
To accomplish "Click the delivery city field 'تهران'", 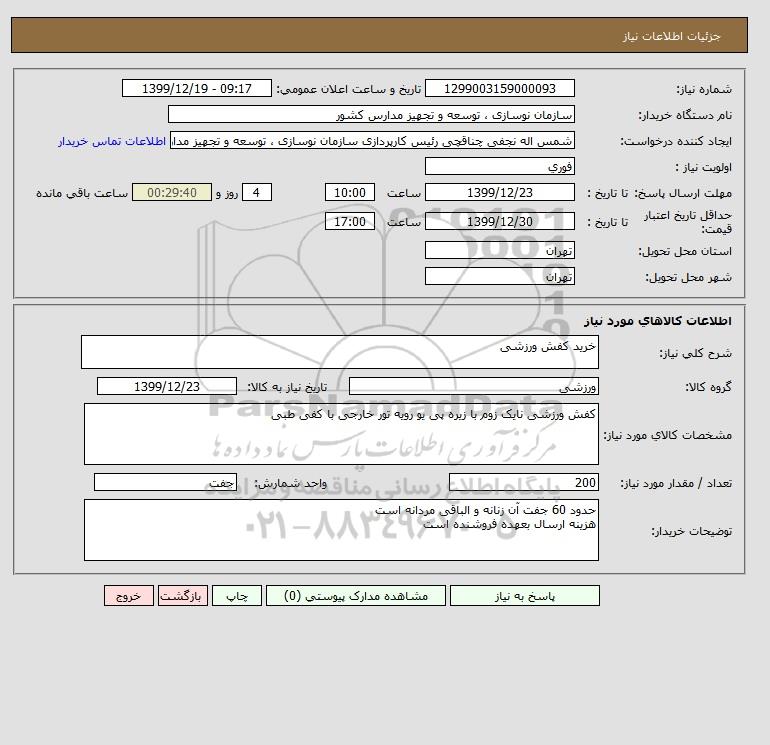I will pos(499,276).
